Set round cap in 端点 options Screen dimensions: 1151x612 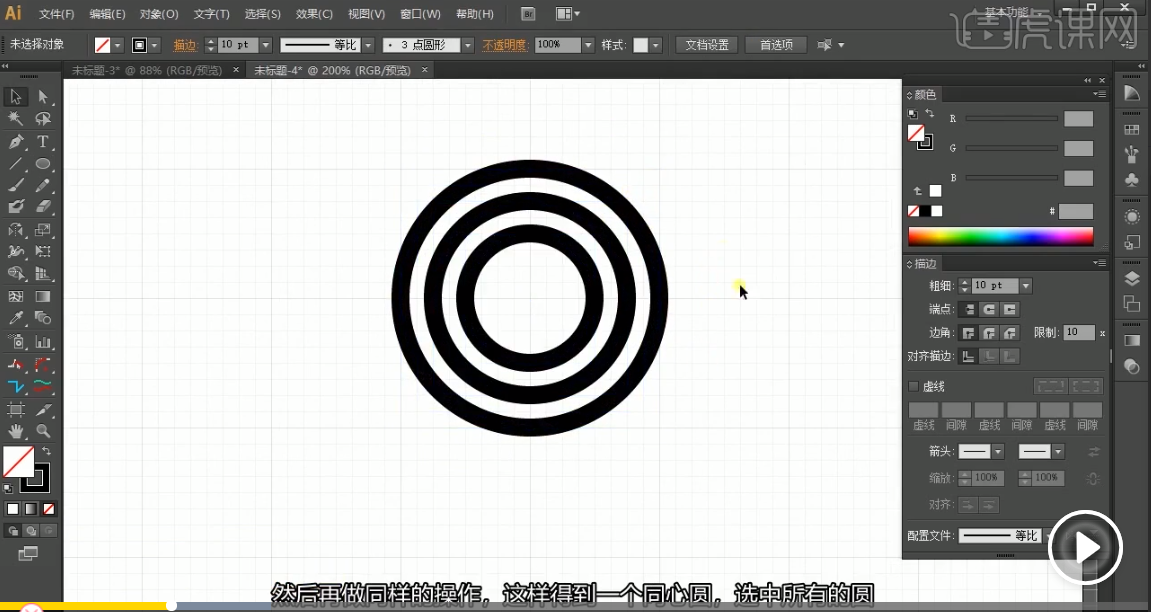pos(988,310)
